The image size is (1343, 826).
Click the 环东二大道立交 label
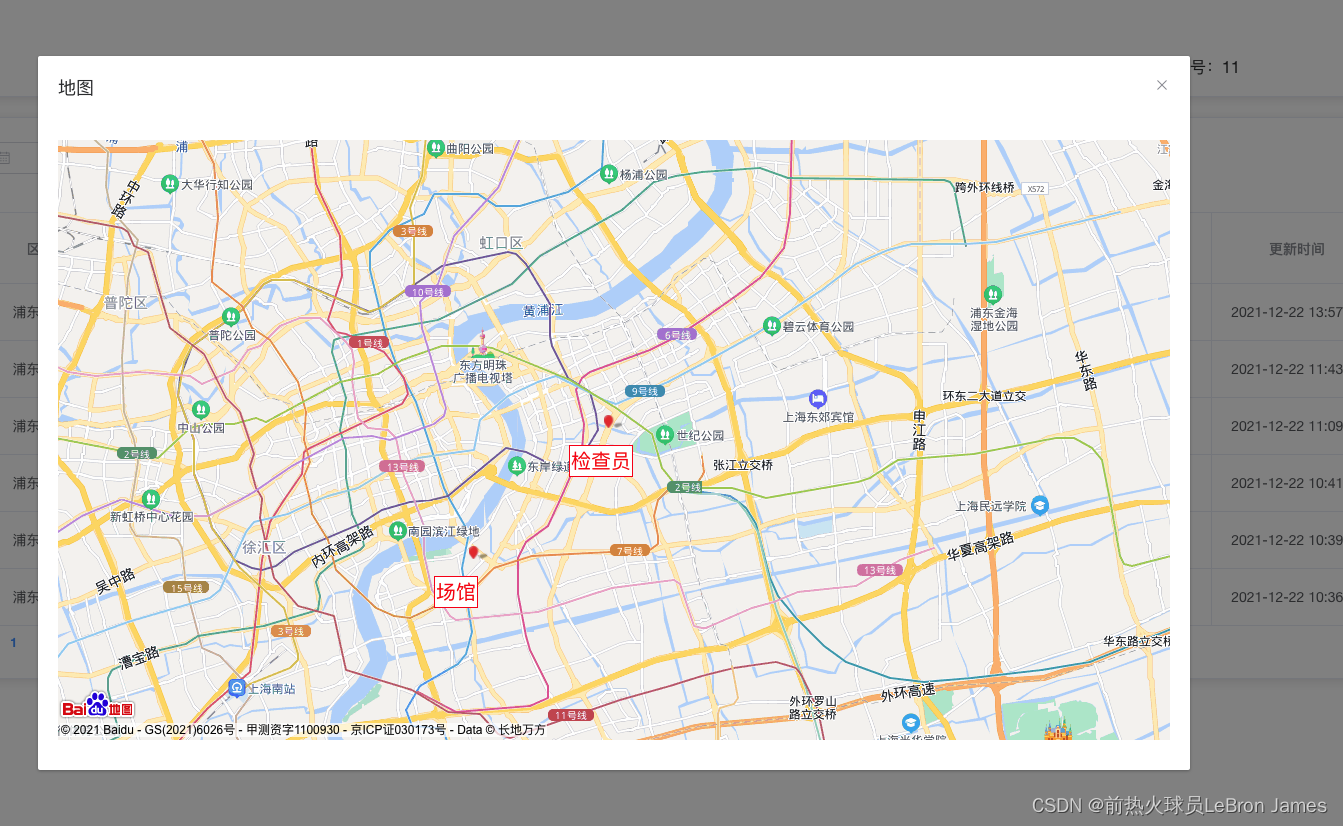click(985, 396)
